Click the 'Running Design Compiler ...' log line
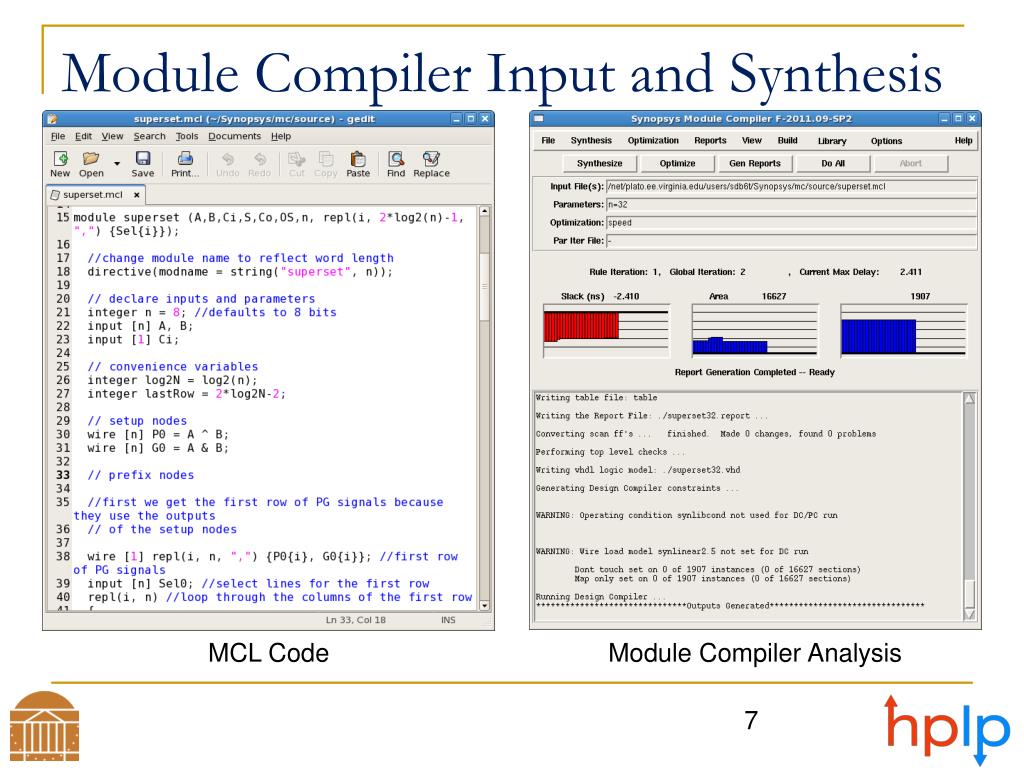 (601, 597)
